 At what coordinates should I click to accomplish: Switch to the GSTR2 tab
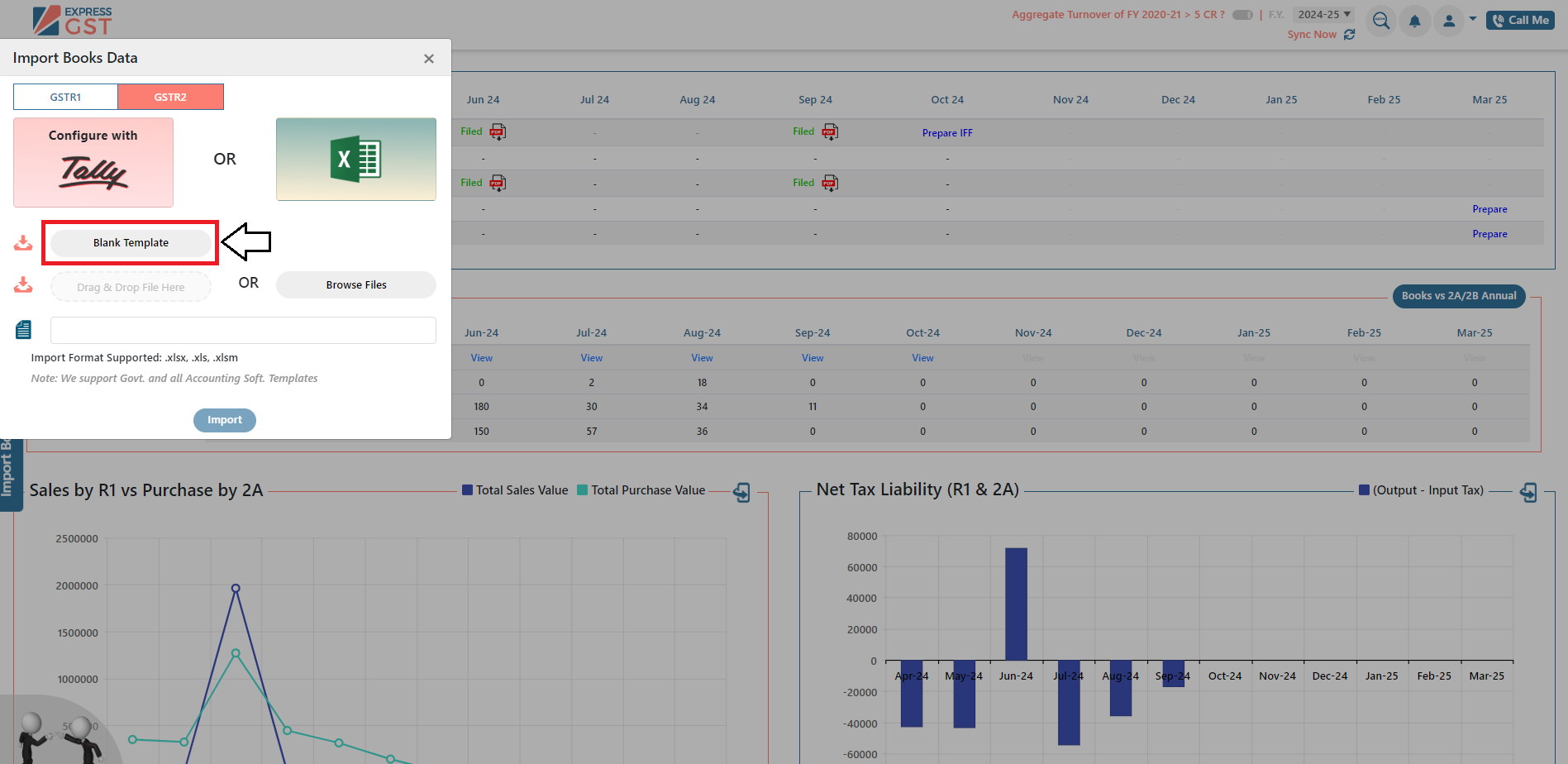(x=170, y=97)
